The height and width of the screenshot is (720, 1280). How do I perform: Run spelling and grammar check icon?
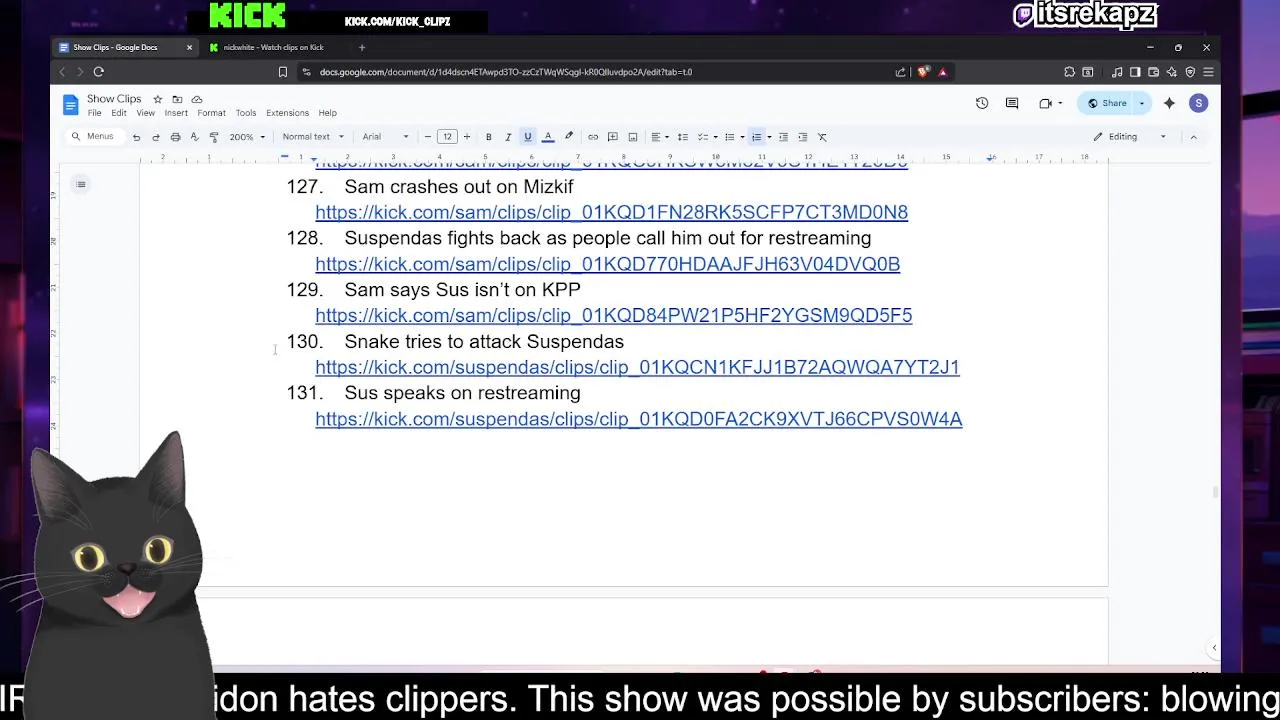194,137
